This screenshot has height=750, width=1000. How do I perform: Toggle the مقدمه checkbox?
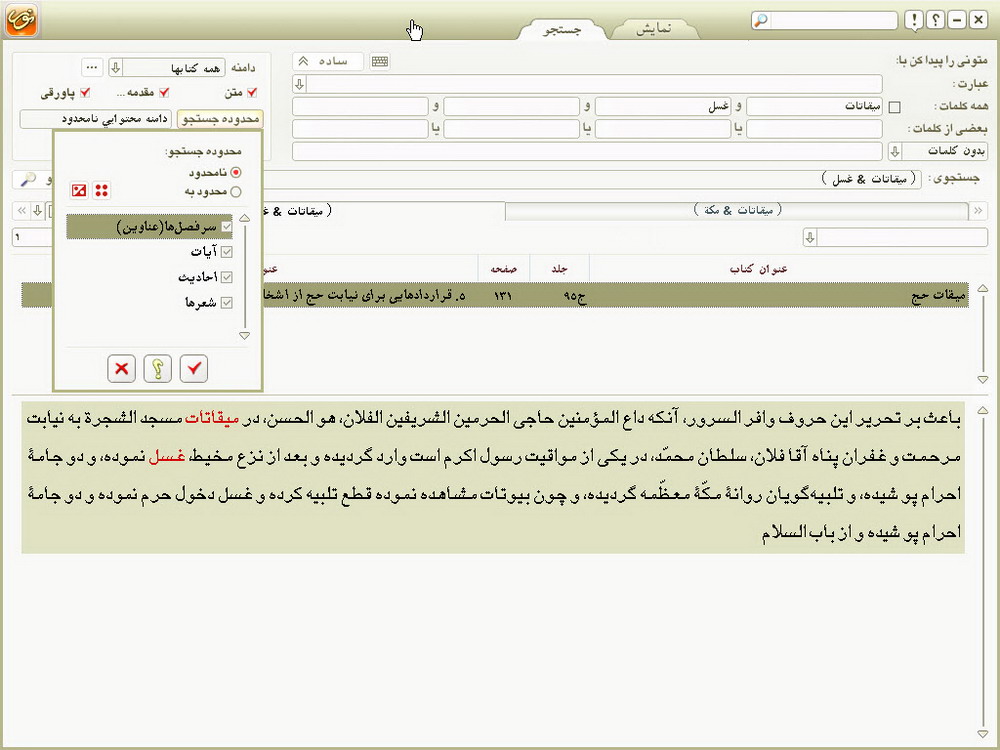pyautogui.click(x=164, y=93)
